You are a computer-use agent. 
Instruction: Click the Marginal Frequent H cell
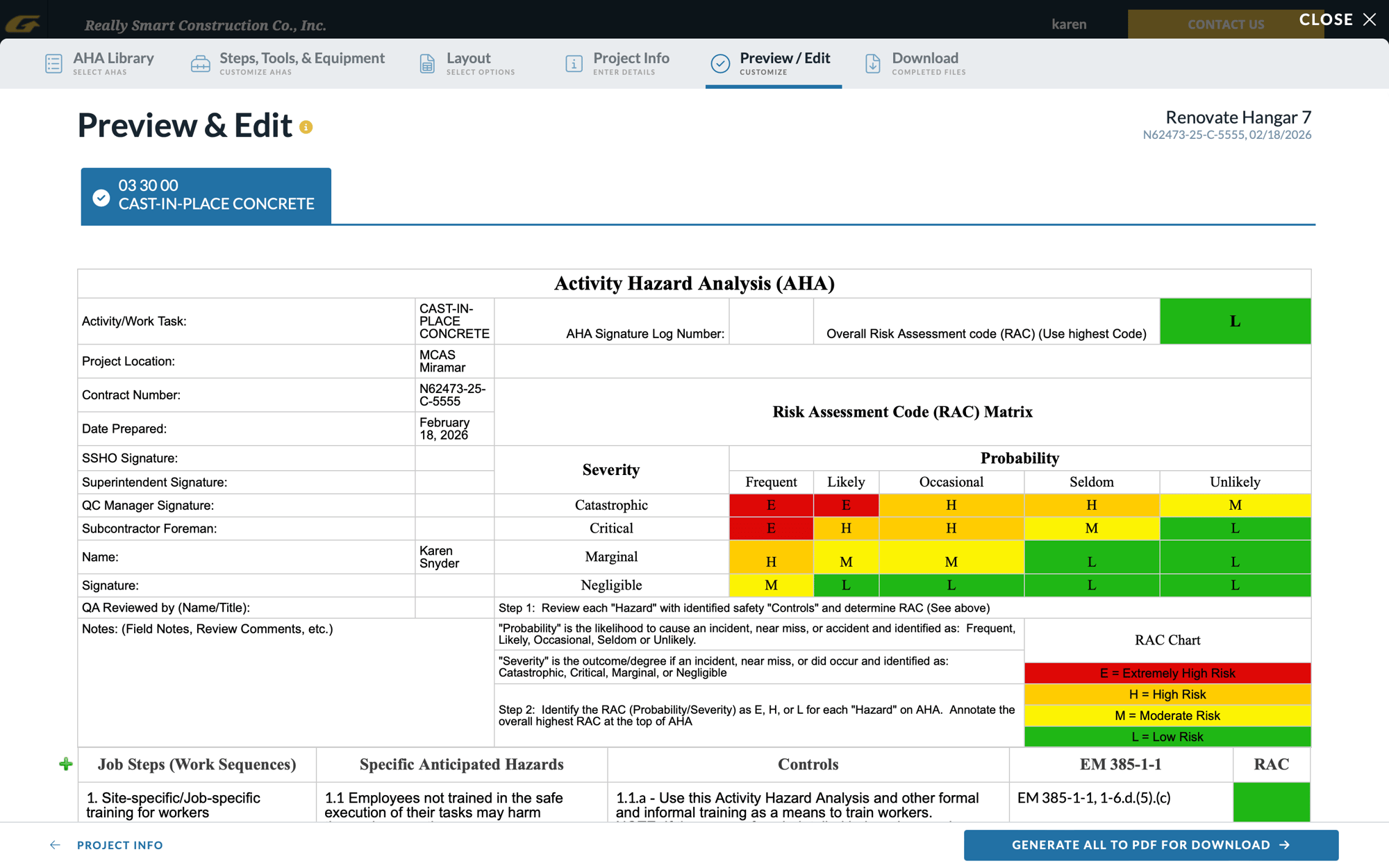click(x=771, y=558)
